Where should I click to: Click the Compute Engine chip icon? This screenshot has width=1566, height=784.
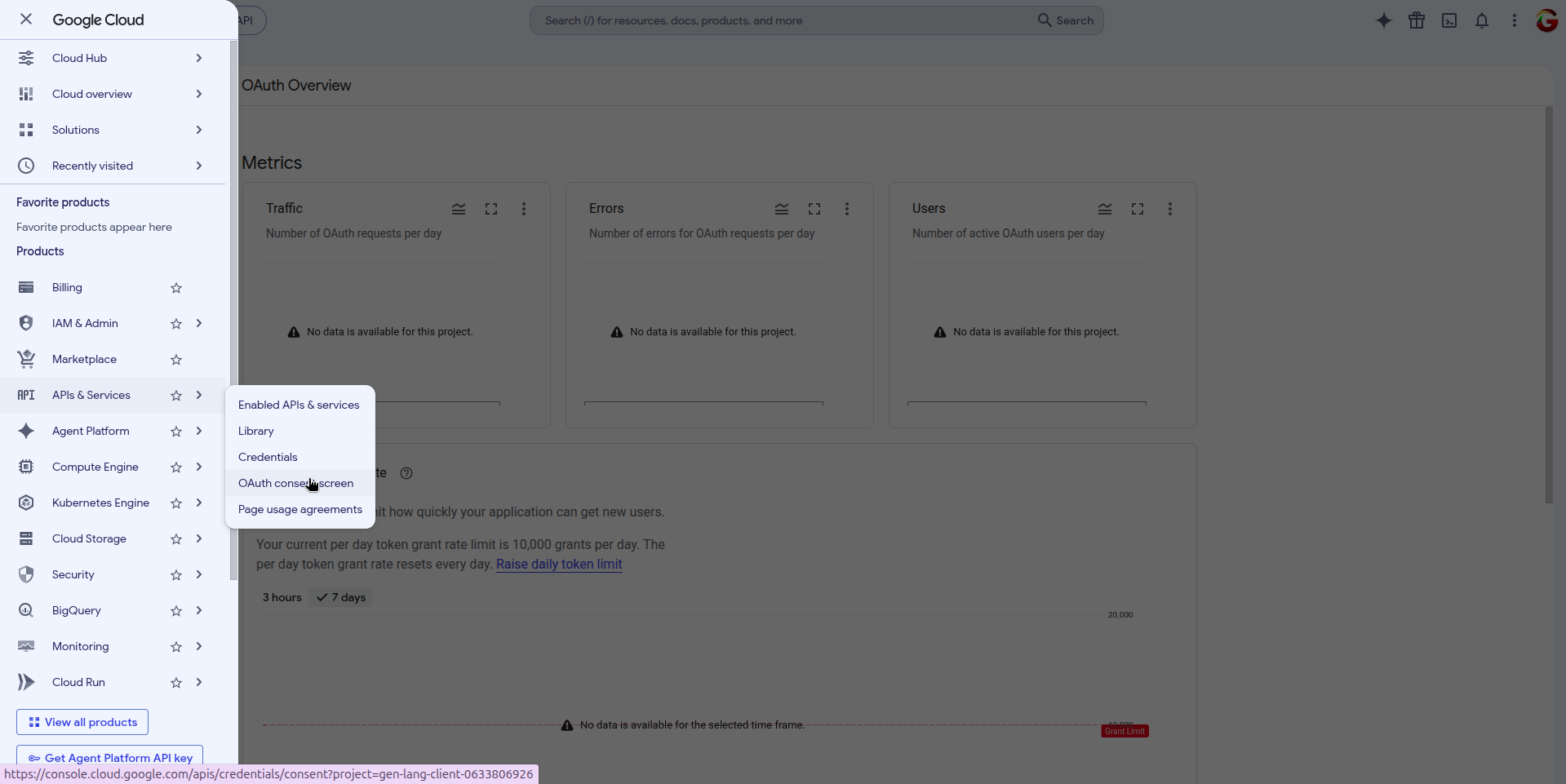(x=26, y=467)
